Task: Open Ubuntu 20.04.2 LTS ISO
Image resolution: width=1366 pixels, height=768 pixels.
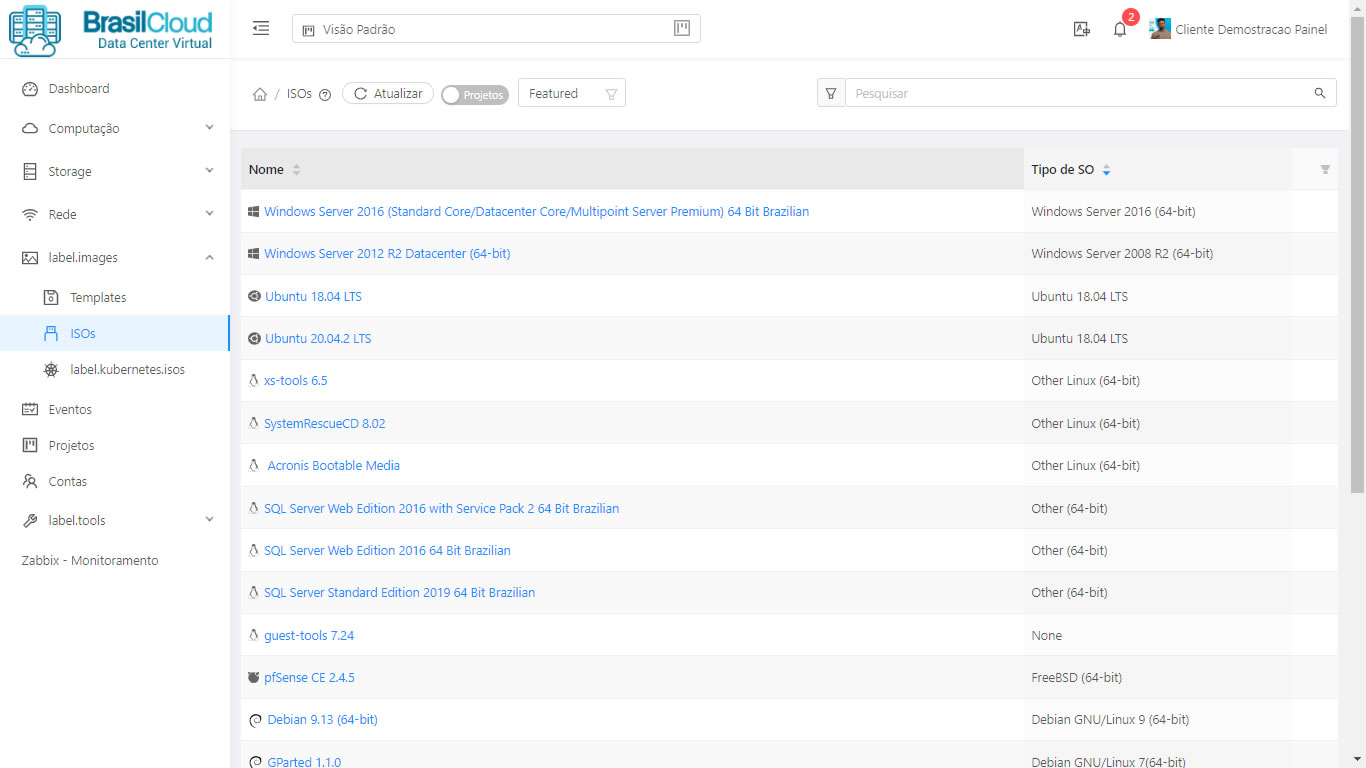Action: point(318,339)
